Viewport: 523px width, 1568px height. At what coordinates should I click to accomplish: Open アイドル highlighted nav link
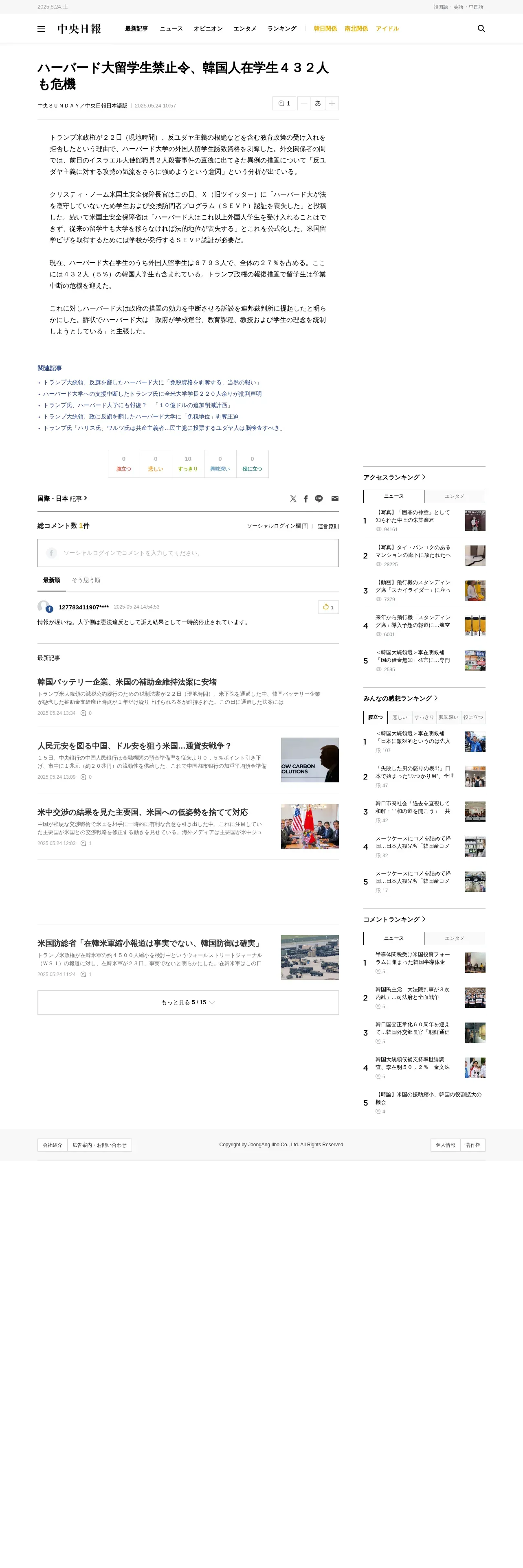387,28
